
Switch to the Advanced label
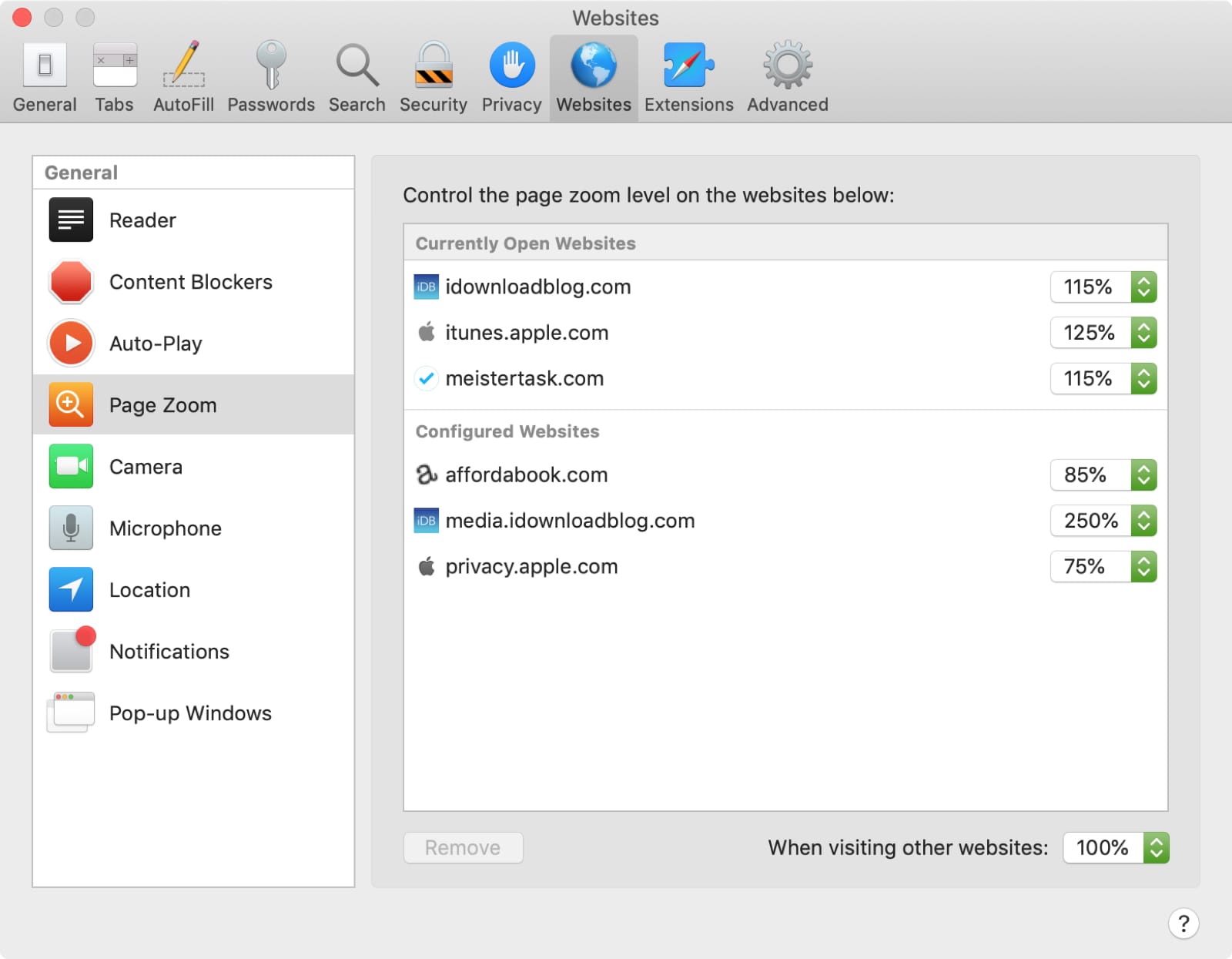coord(788,105)
